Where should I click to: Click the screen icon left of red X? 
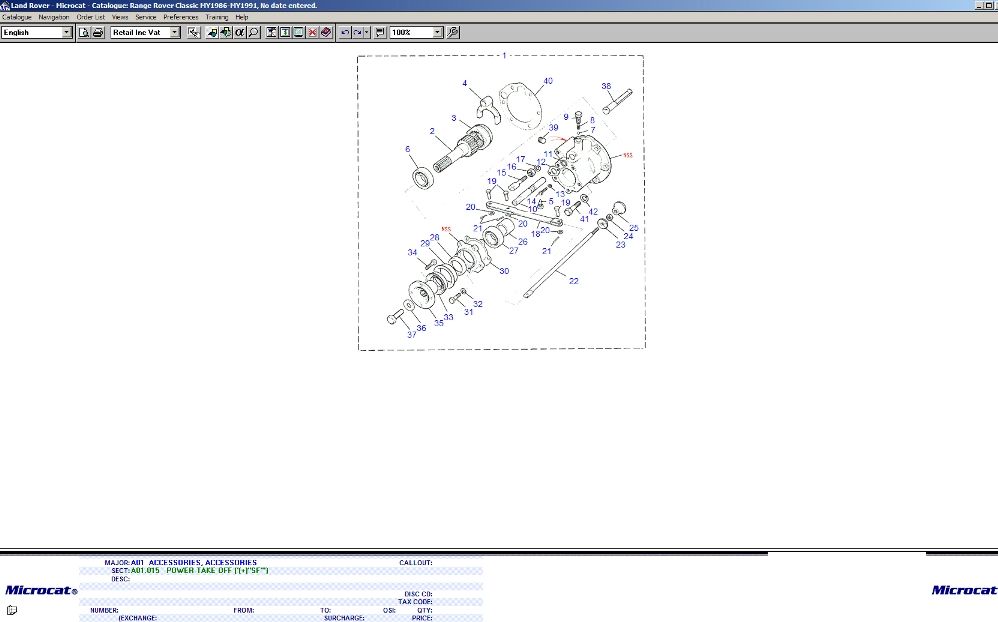pyautogui.click(x=299, y=32)
